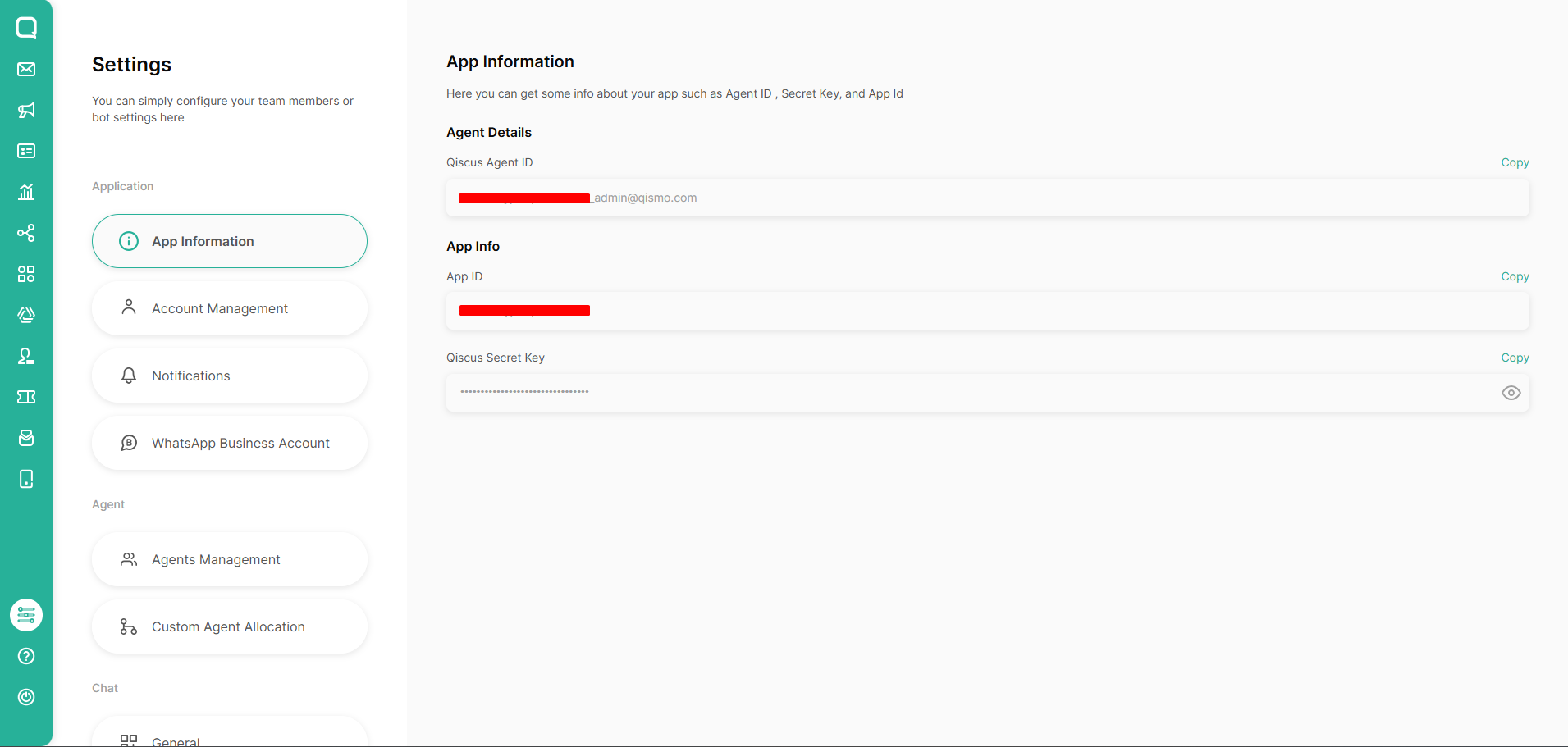Go to WhatsApp Business Account settings
1568x747 pixels.
click(x=230, y=443)
